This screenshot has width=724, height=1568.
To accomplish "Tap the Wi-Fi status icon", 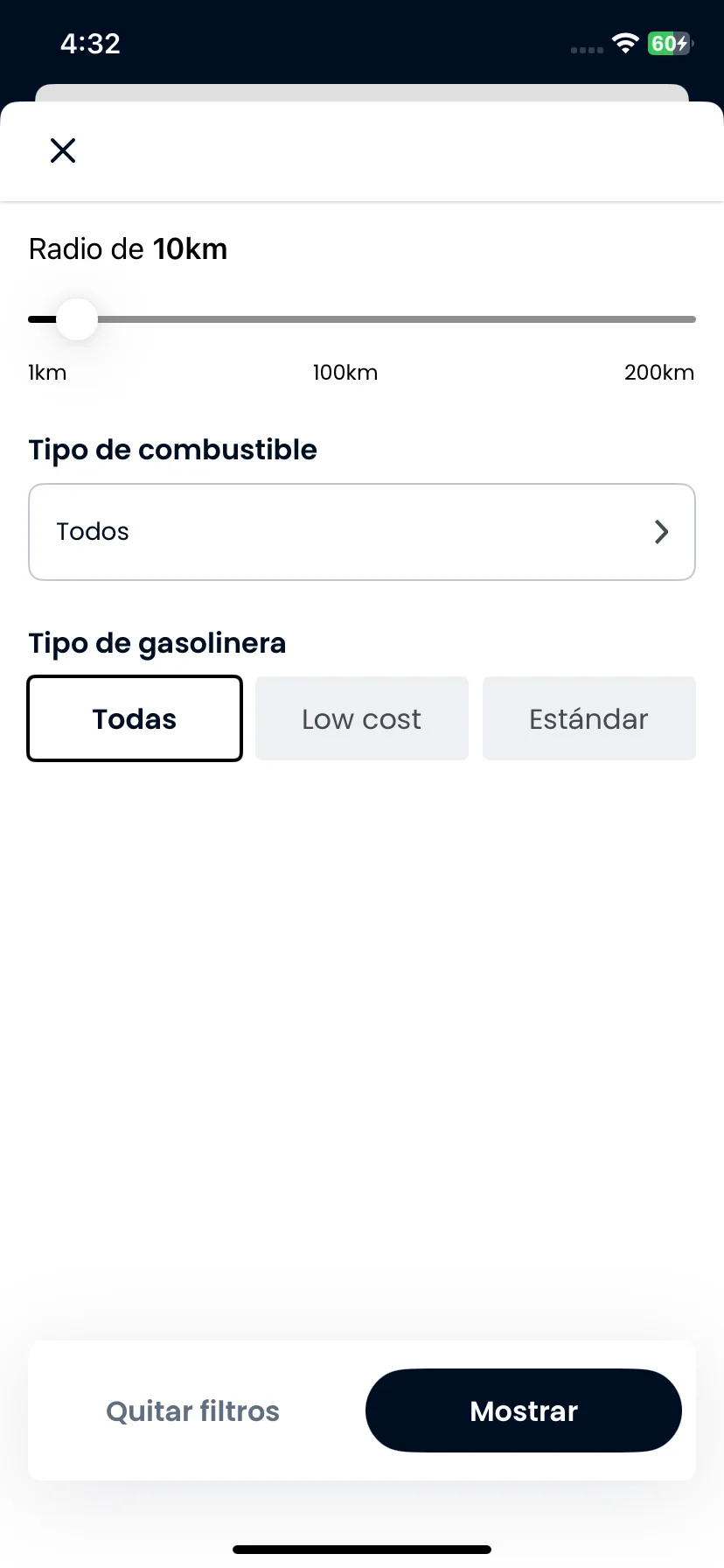I will (x=626, y=43).
